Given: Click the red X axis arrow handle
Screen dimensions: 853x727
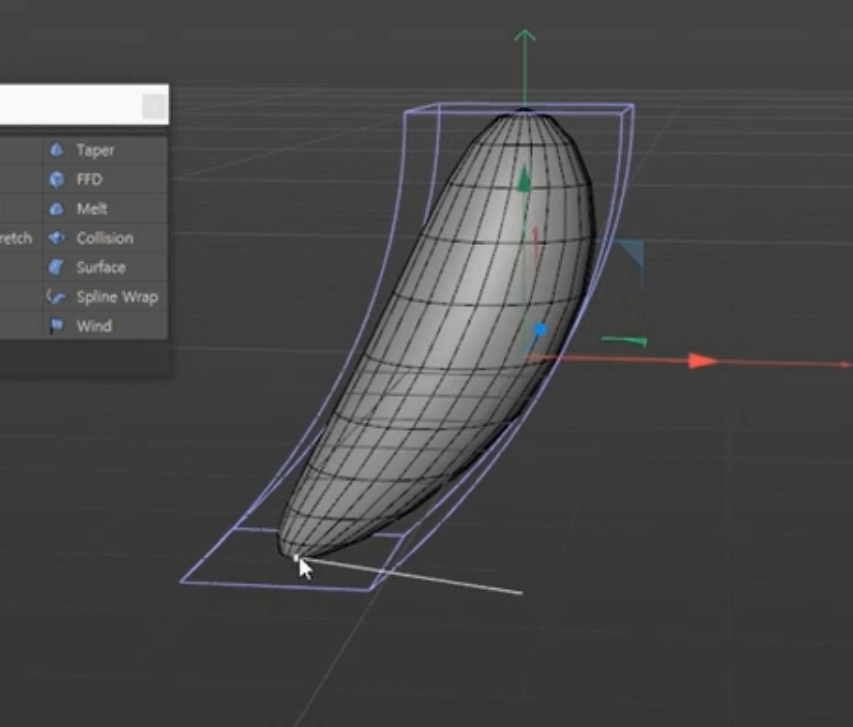Looking at the screenshot, I should tap(702, 360).
